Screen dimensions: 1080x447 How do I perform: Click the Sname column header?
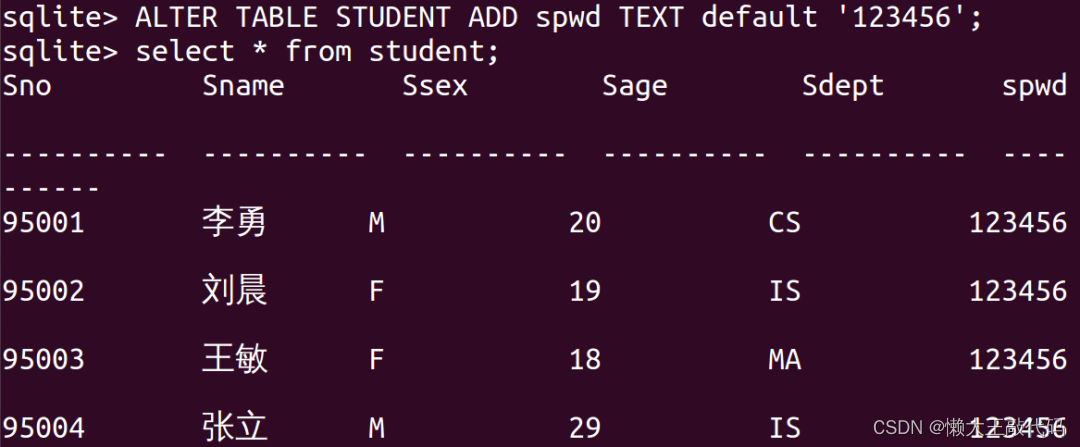click(243, 85)
